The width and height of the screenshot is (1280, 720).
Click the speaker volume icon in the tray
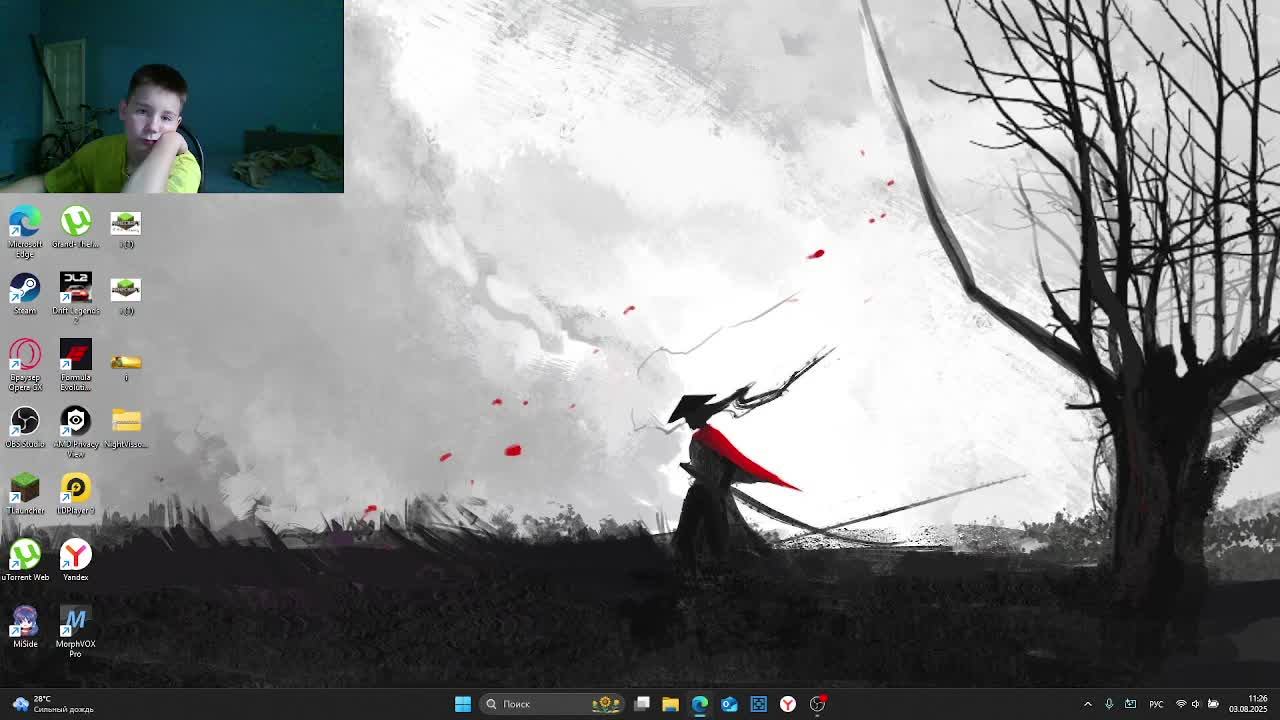click(1196, 704)
